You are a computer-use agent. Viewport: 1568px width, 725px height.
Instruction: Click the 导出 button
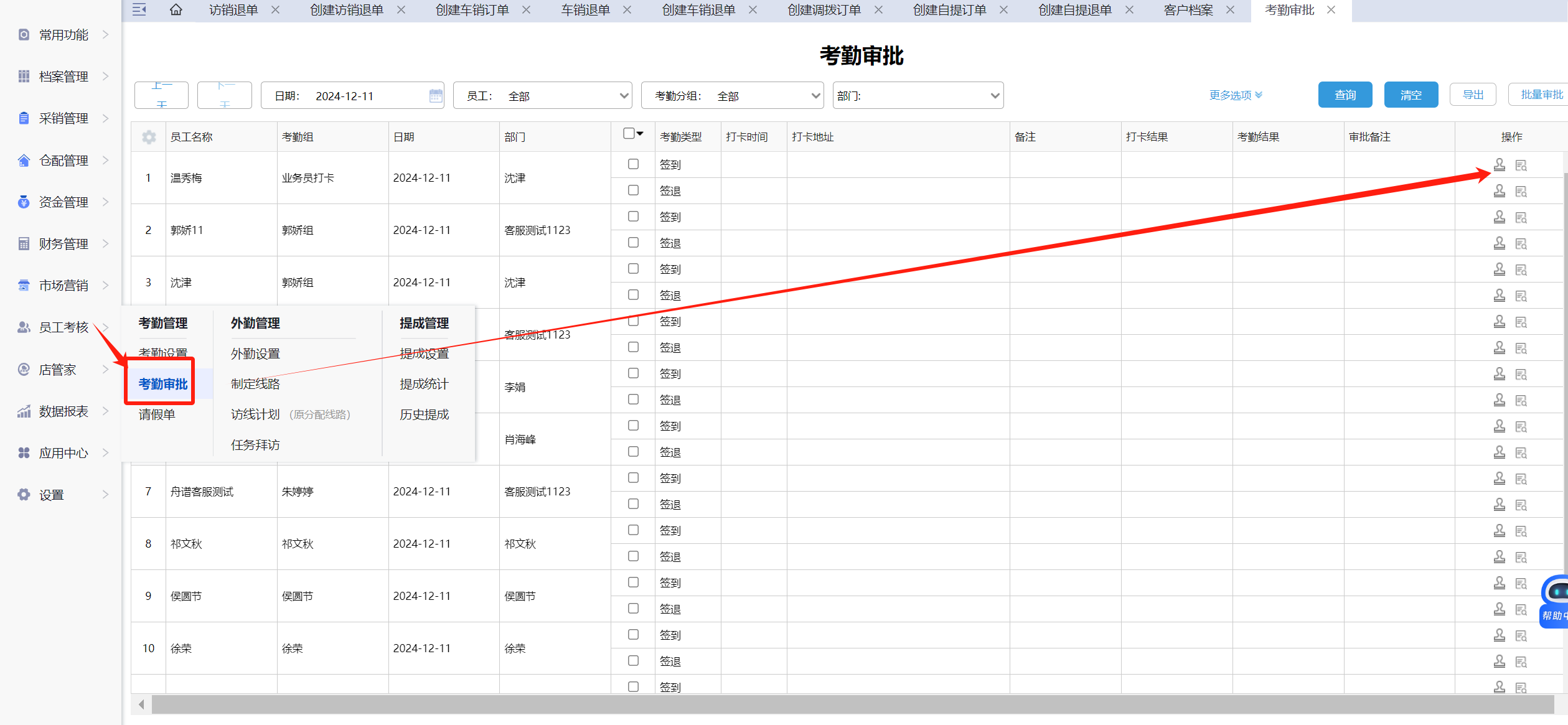click(1473, 95)
